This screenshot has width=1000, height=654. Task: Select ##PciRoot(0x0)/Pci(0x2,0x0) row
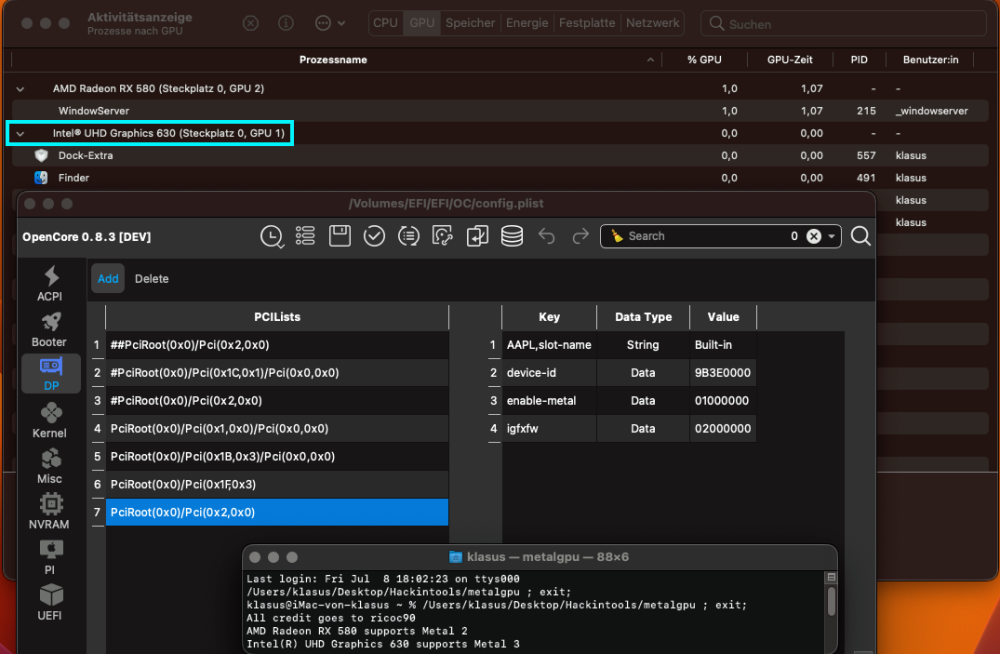coord(277,345)
